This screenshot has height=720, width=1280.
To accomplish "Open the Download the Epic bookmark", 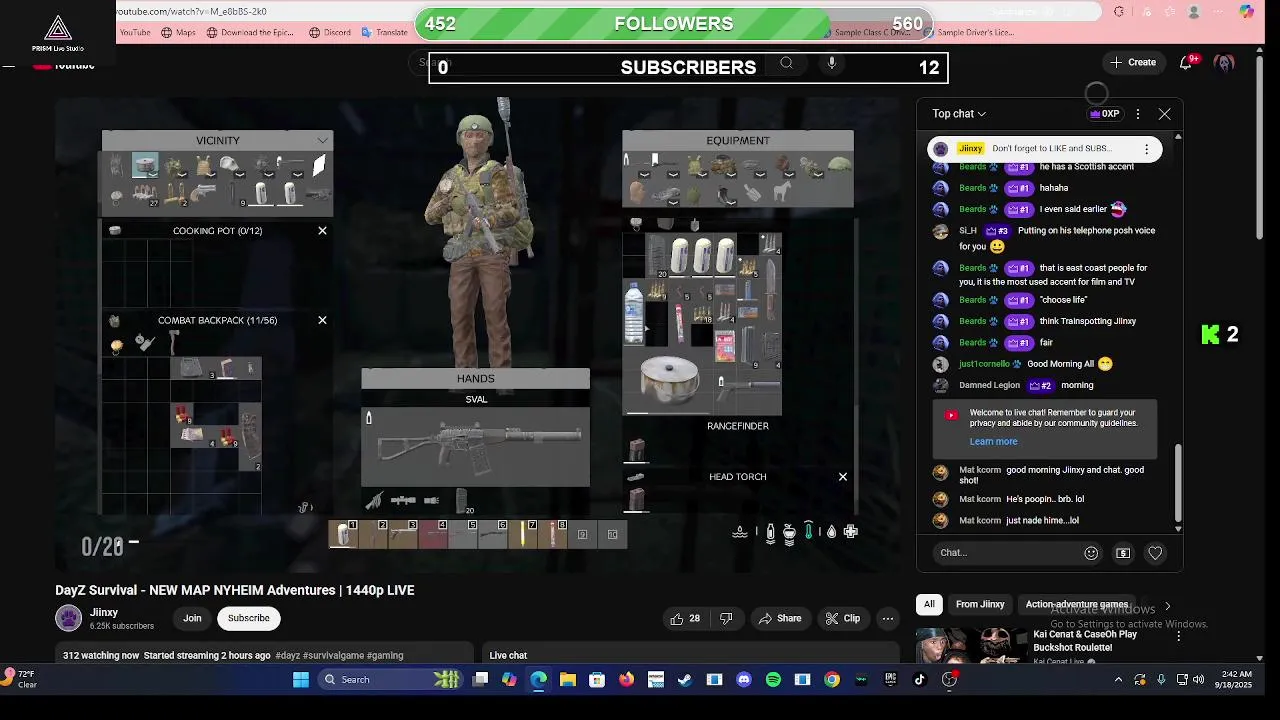I will click(x=250, y=32).
